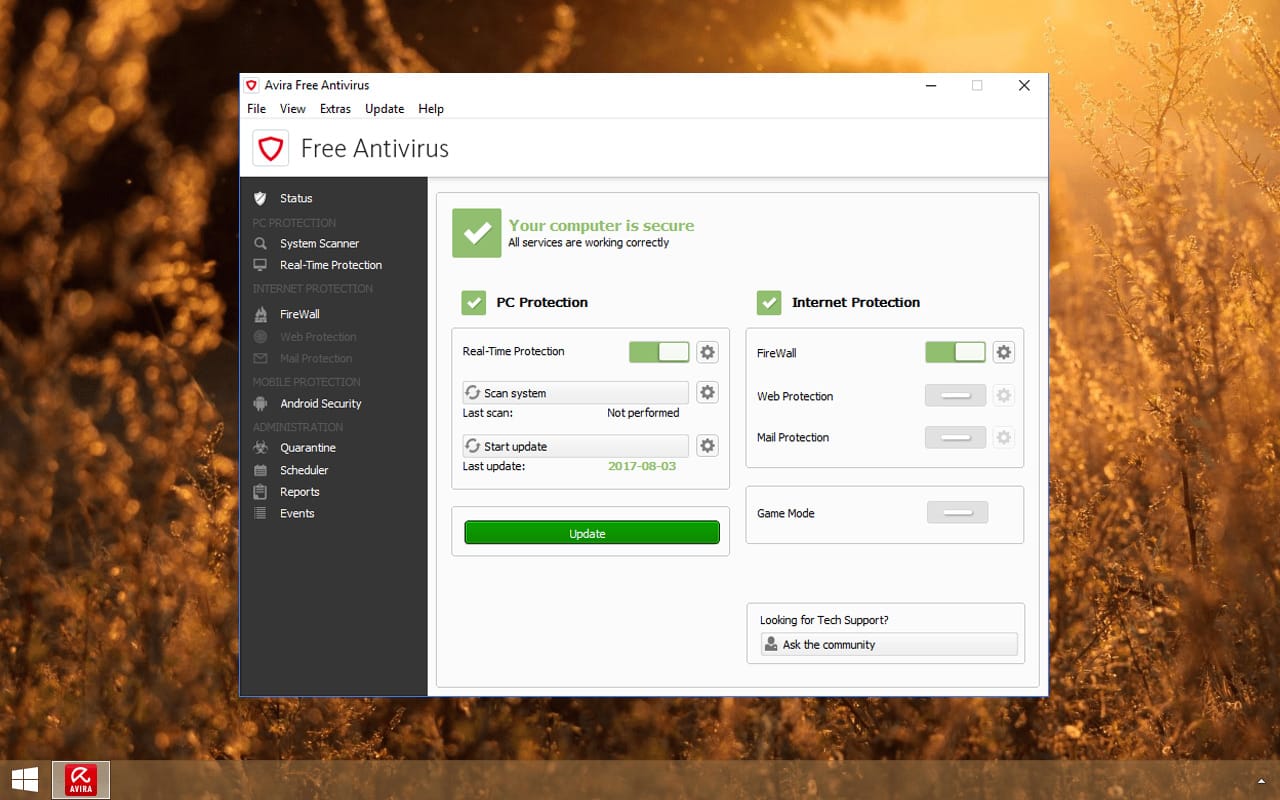
Task: Click the PC Protection green checkbox
Action: (473, 302)
